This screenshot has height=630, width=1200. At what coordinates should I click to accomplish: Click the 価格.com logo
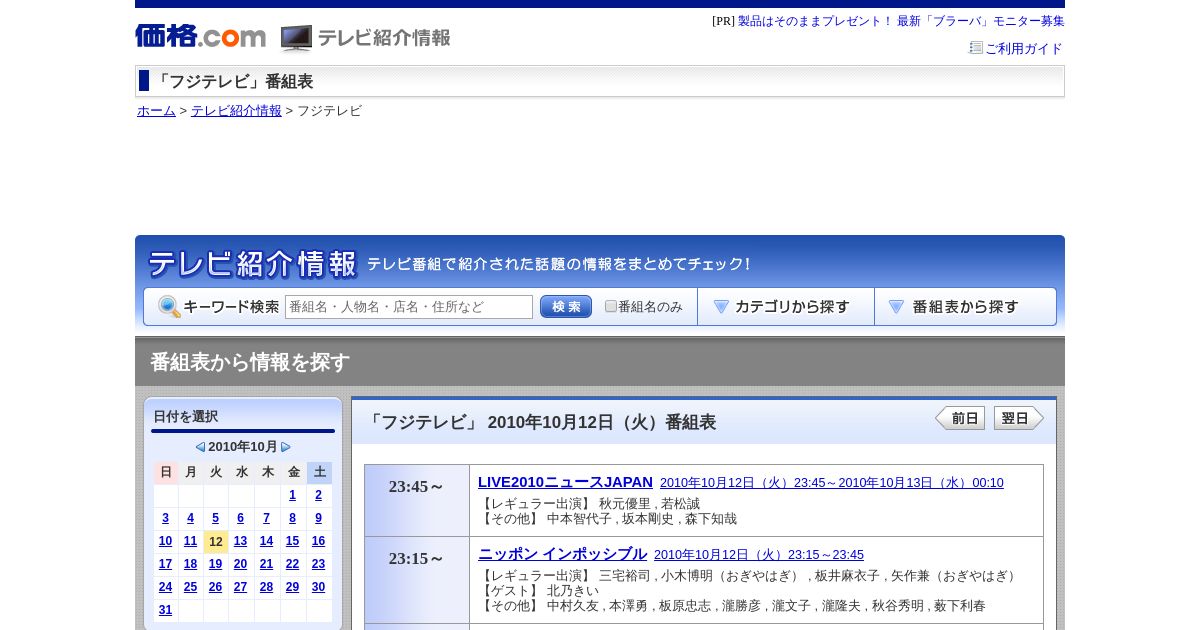[200, 37]
